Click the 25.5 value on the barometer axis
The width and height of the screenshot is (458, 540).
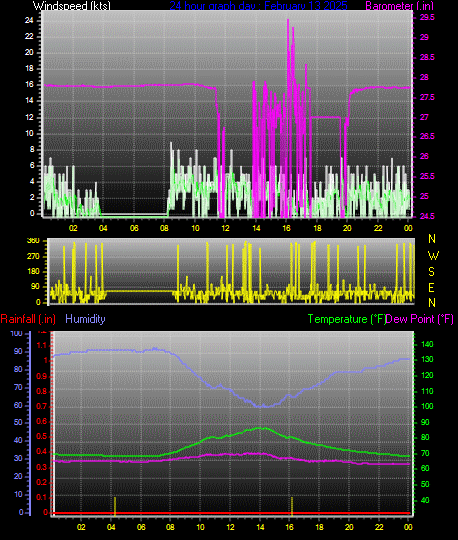(427, 176)
